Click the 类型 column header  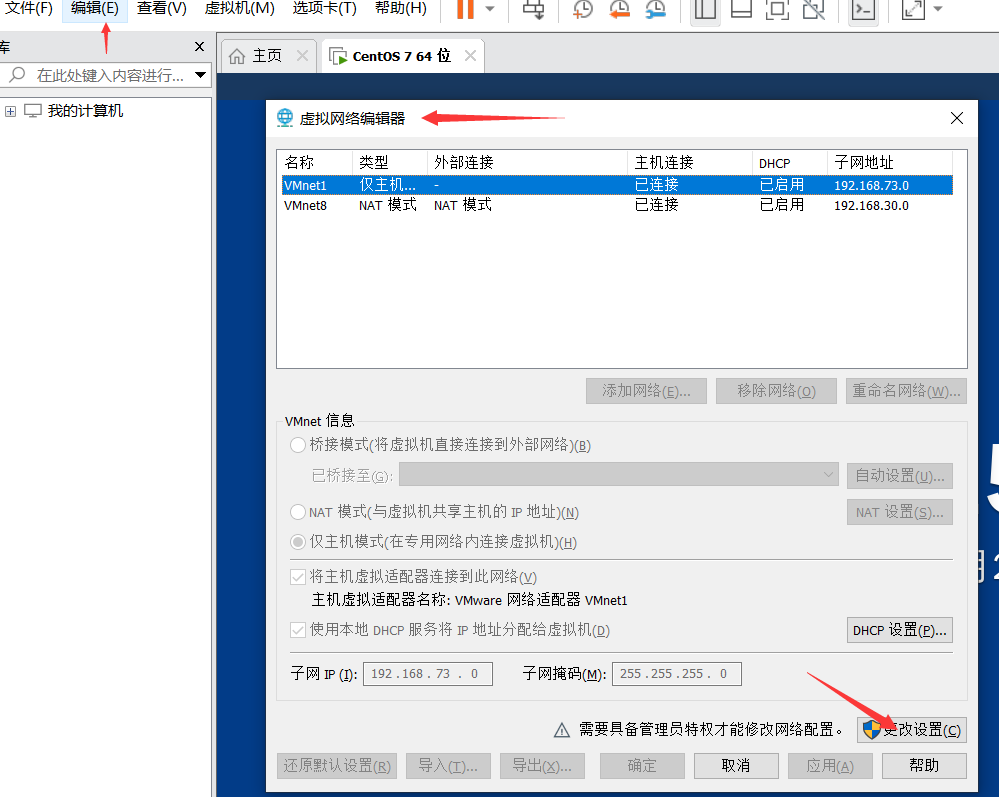[389, 162]
